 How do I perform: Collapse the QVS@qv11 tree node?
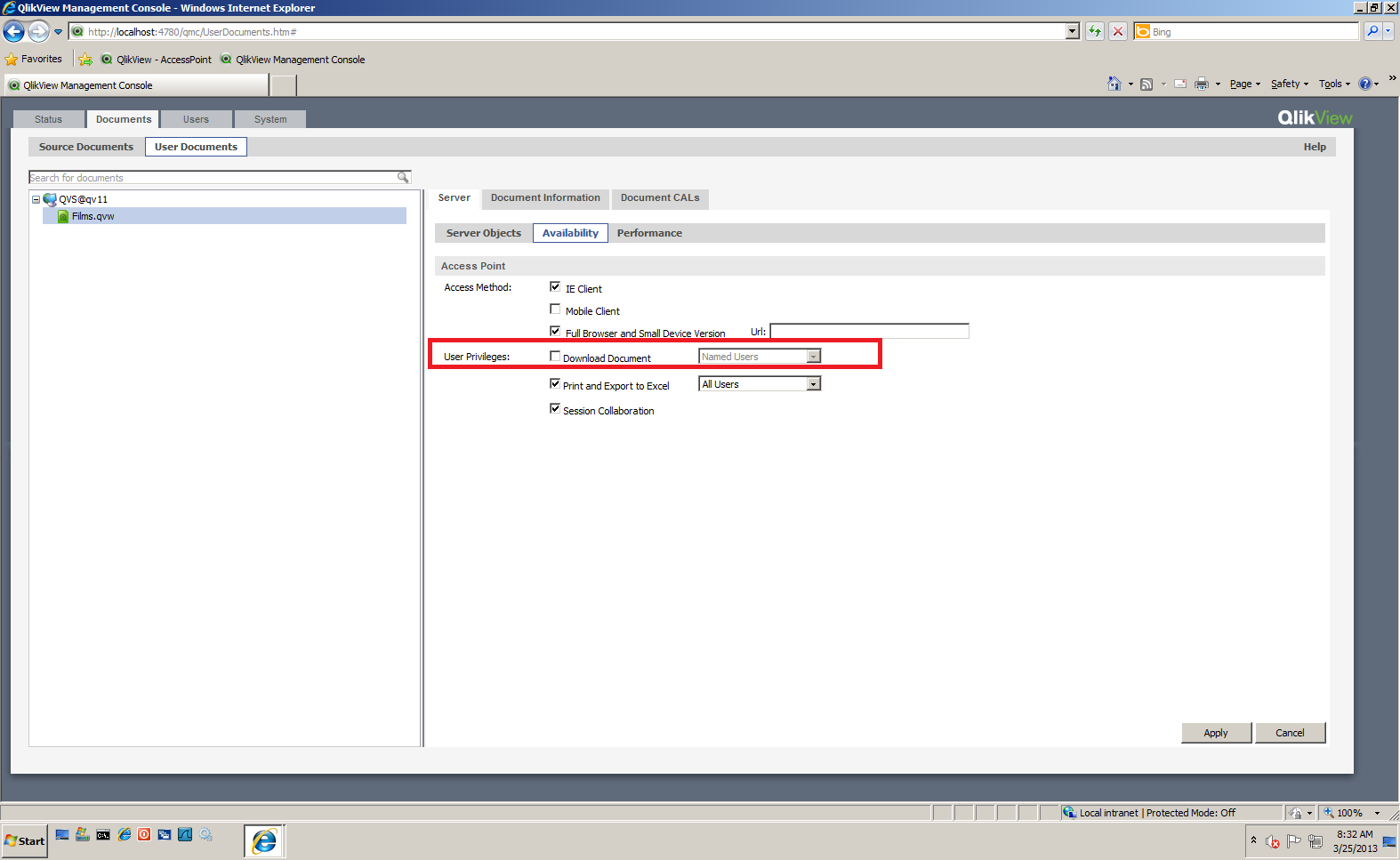36,199
